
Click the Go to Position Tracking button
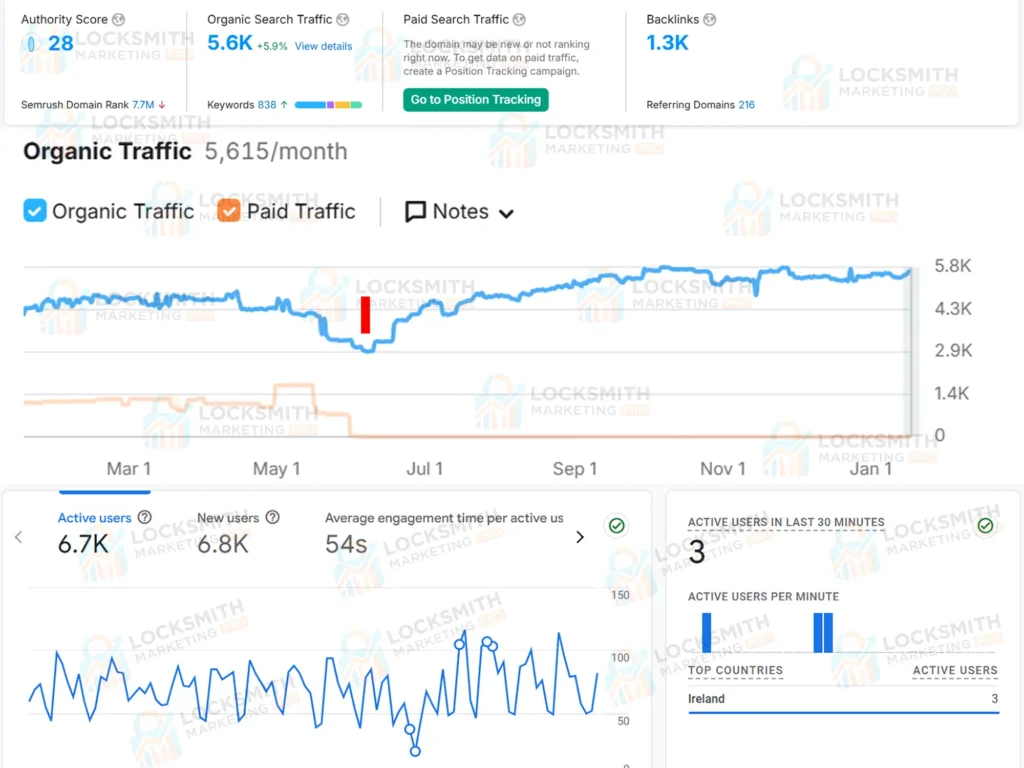pyautogui.click(x=476, y=99)
